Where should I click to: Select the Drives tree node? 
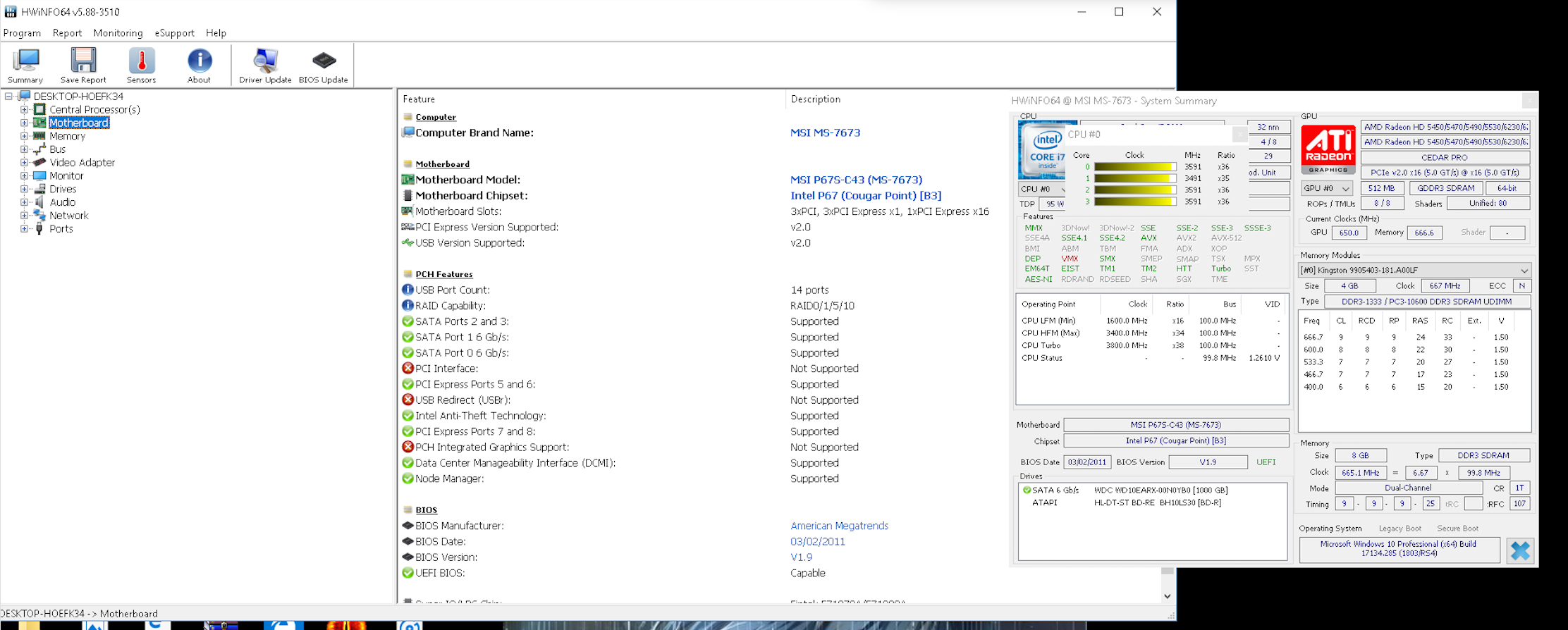pos(63,189)
